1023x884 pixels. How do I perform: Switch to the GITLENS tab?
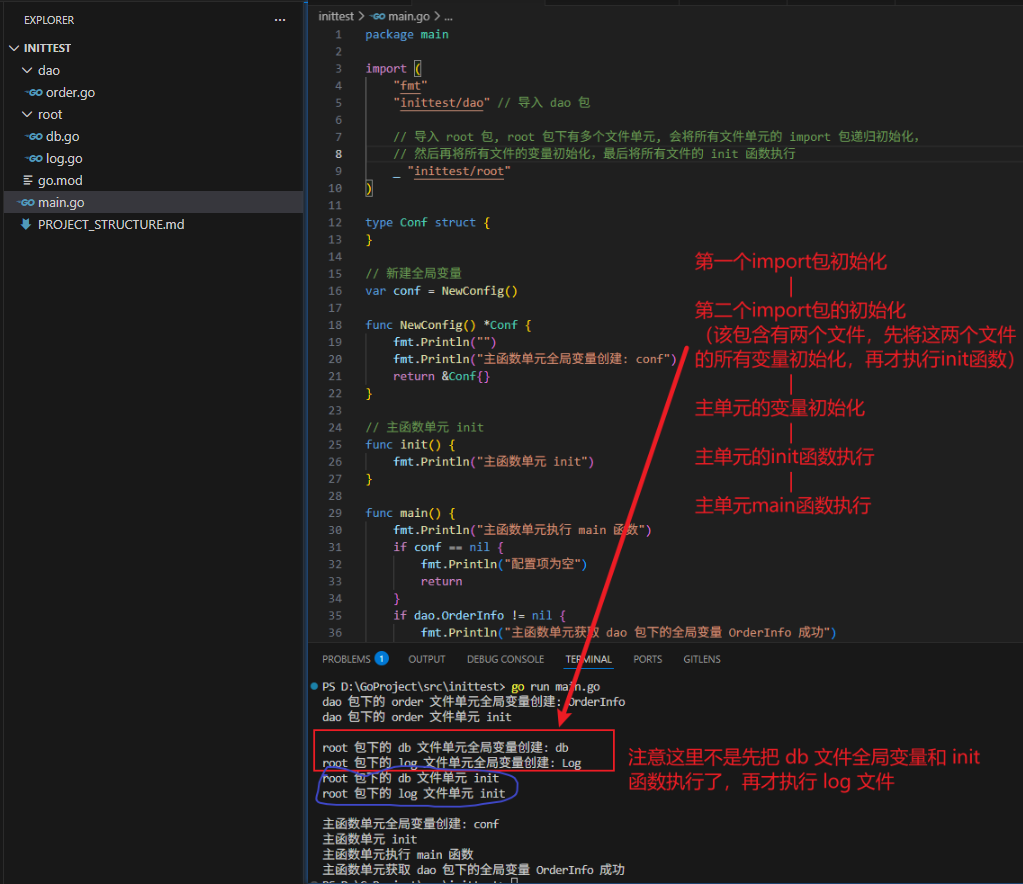(x=702, y=659)
